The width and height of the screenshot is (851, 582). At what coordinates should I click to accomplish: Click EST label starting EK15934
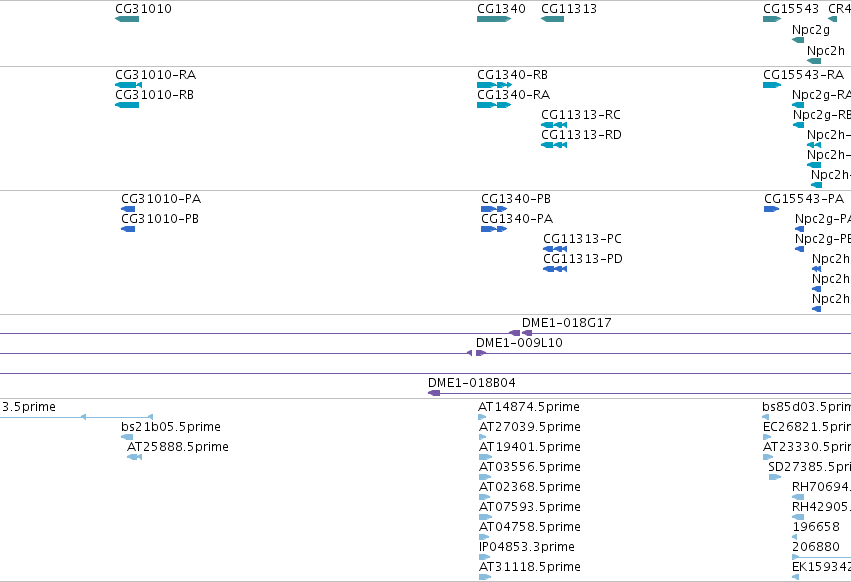click(x=821, y=567)
